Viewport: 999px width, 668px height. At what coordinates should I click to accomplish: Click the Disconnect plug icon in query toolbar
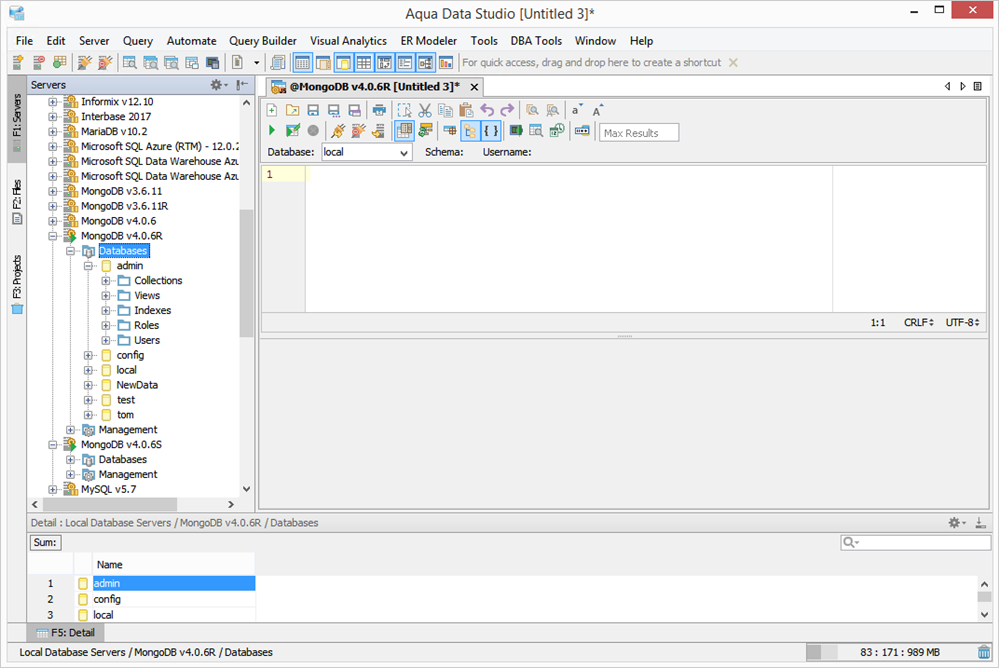click(x=358, y=131)
